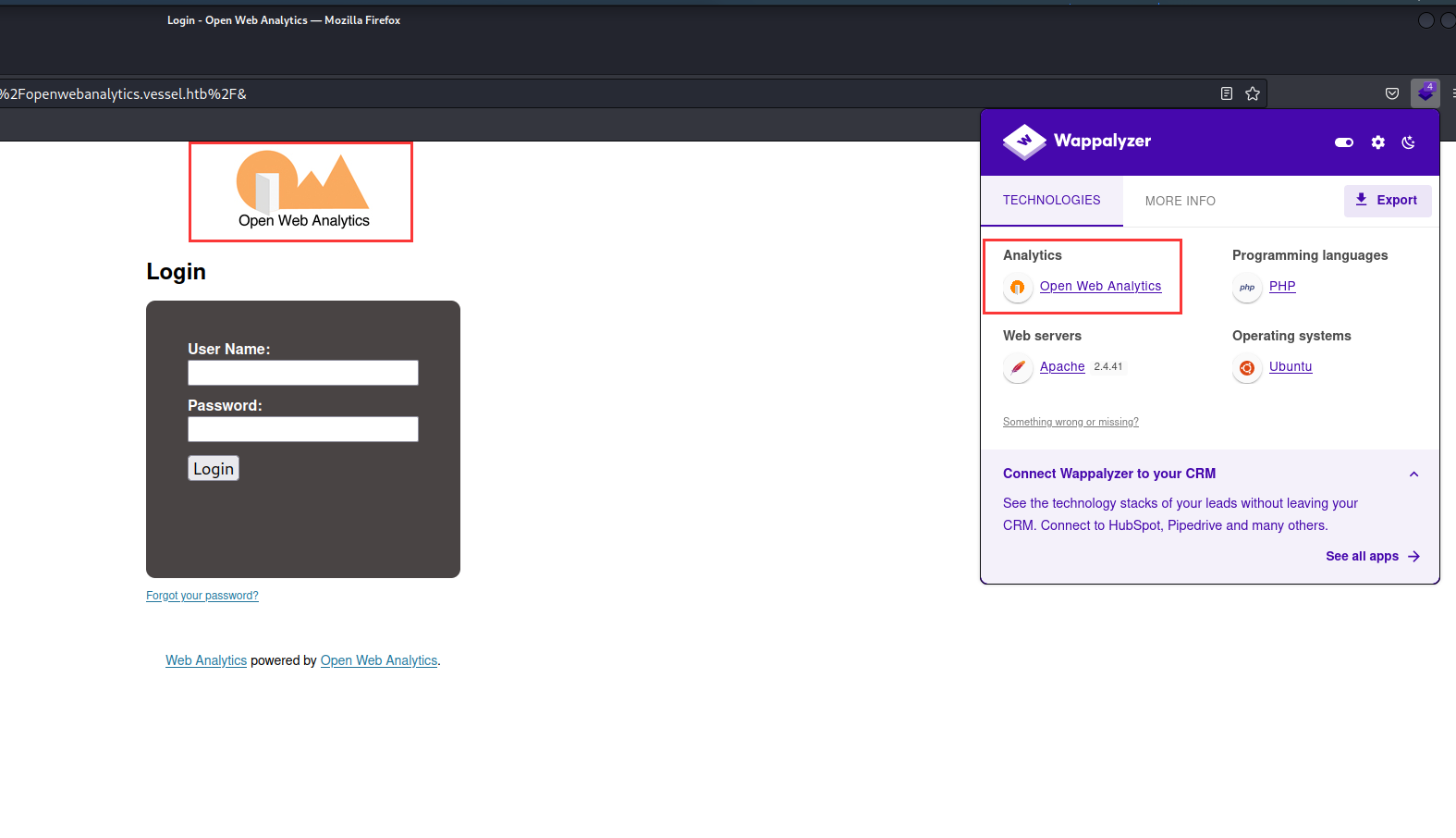
Task: Click the Wappalyzer extension icon in toolbar
Action: (1425, 92)
